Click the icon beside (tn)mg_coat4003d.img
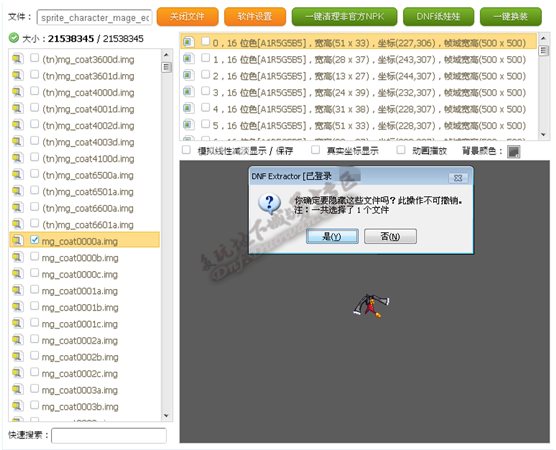 pyautogui.click(x=17, y=141)
